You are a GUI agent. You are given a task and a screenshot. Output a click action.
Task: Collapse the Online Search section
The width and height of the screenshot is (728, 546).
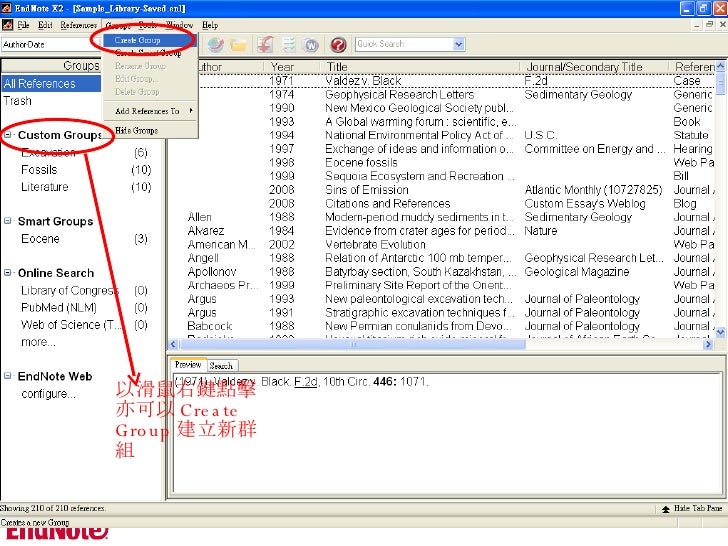click(8, 273)
